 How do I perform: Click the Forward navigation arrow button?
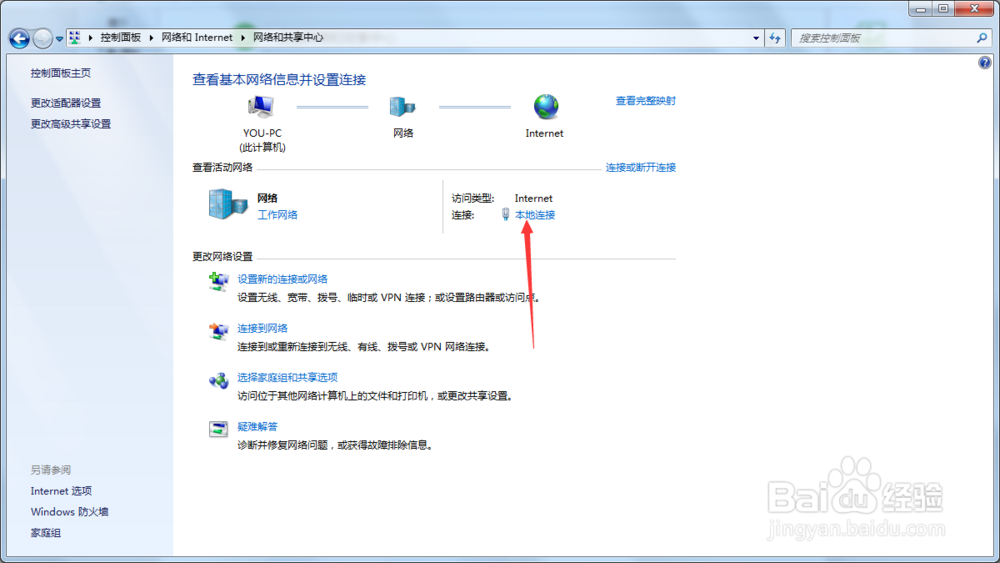(43, 38)
